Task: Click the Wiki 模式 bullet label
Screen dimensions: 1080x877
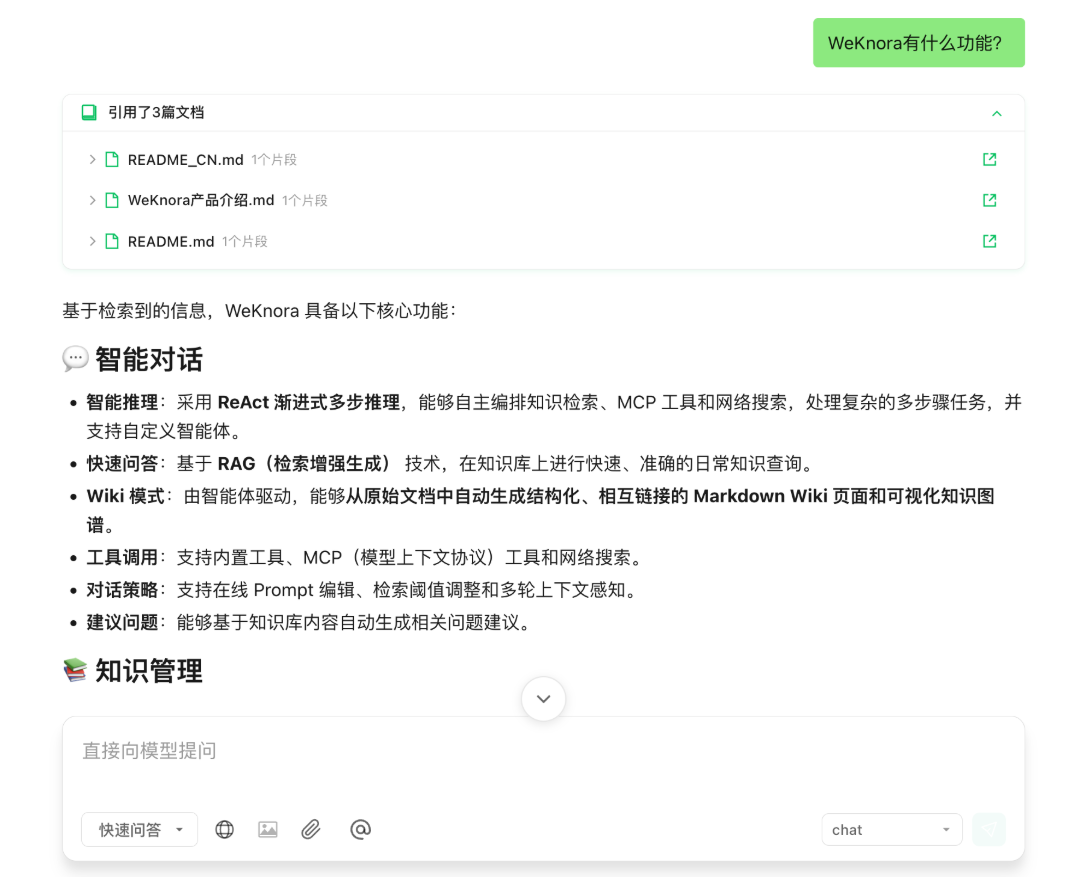Action: (125, 496)
